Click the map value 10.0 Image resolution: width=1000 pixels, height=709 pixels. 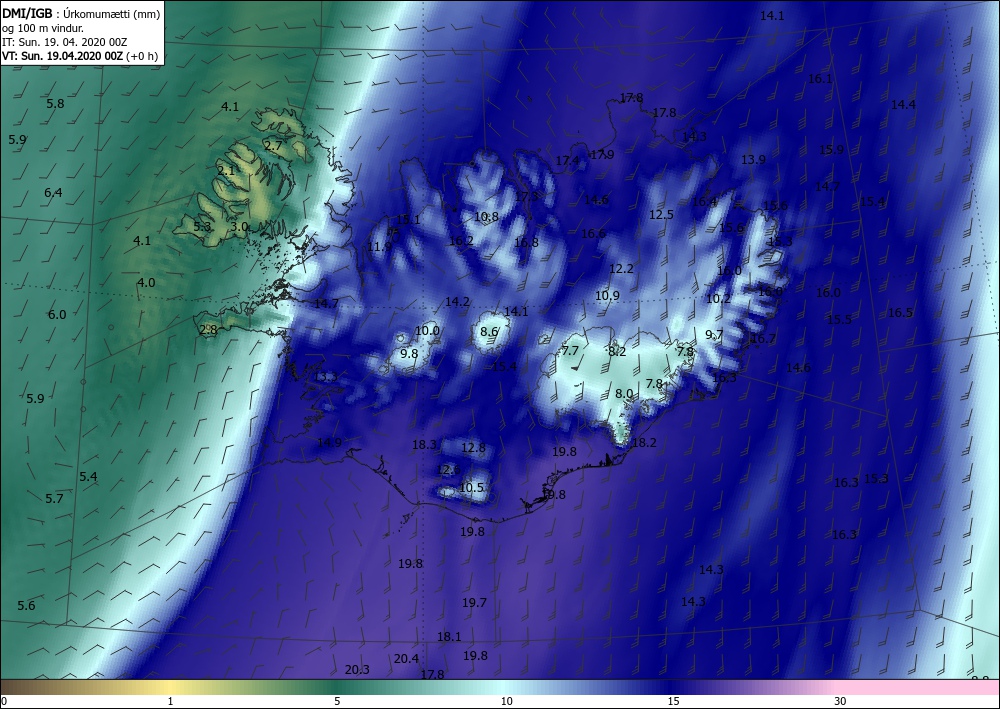(x=427, y=330)
